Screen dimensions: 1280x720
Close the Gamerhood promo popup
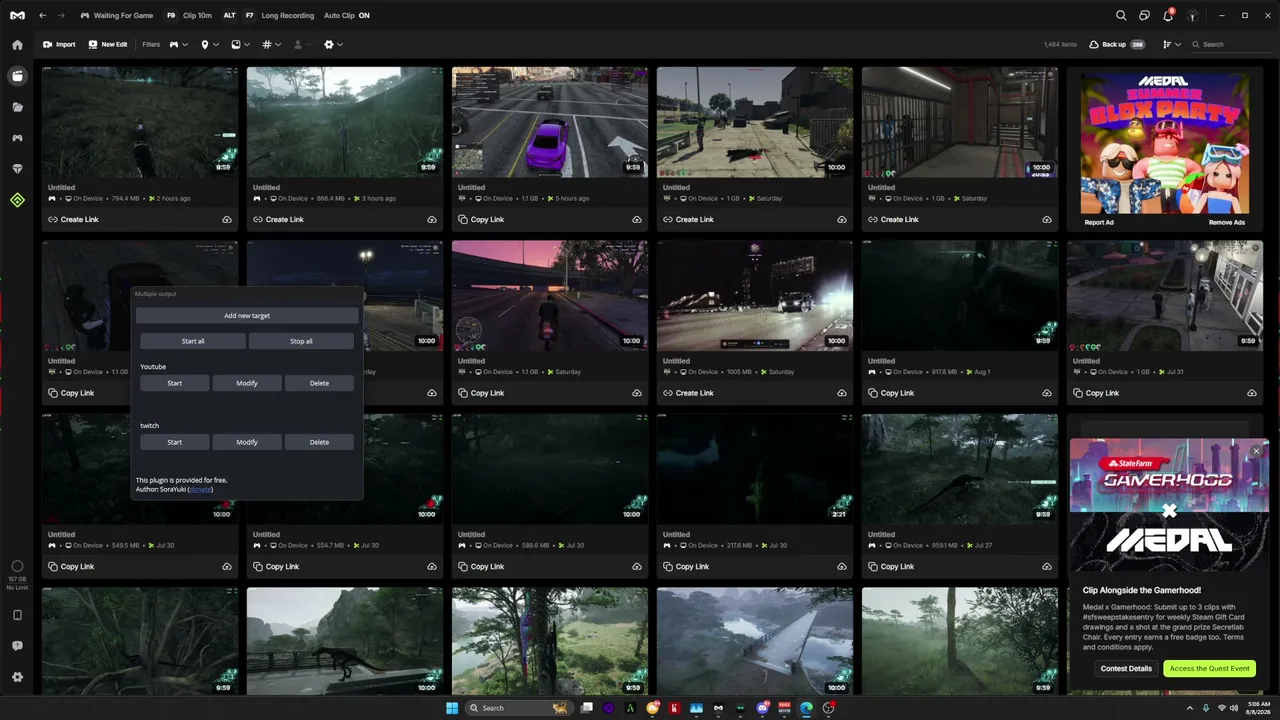pyautogui.click(x=1257, y=451)
